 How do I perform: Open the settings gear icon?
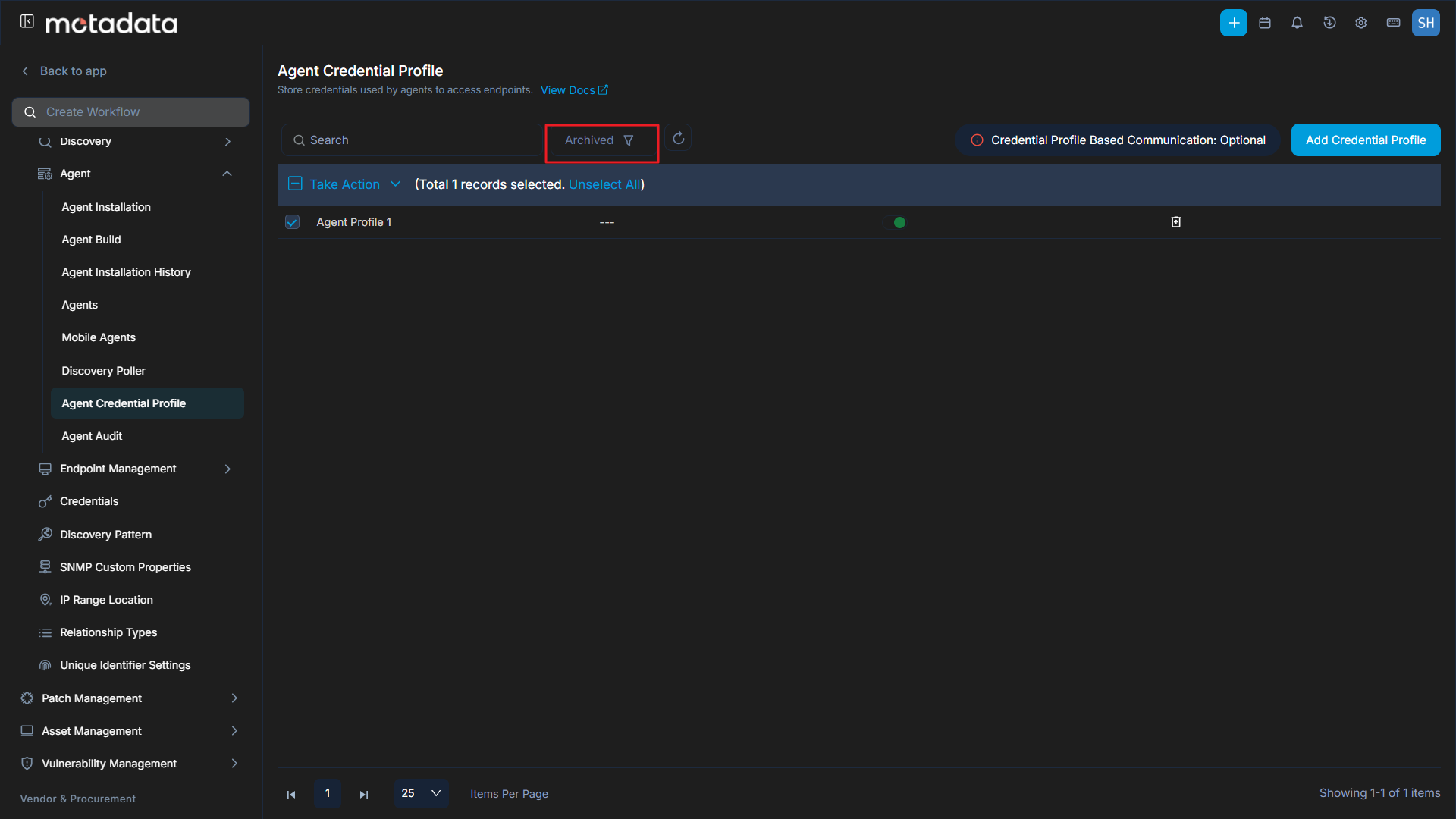(1361, 23)
